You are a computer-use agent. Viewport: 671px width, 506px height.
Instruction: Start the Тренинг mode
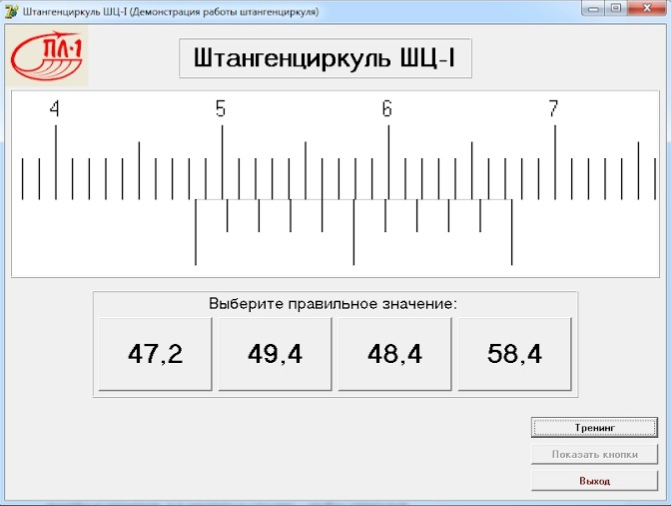point(594,428)
